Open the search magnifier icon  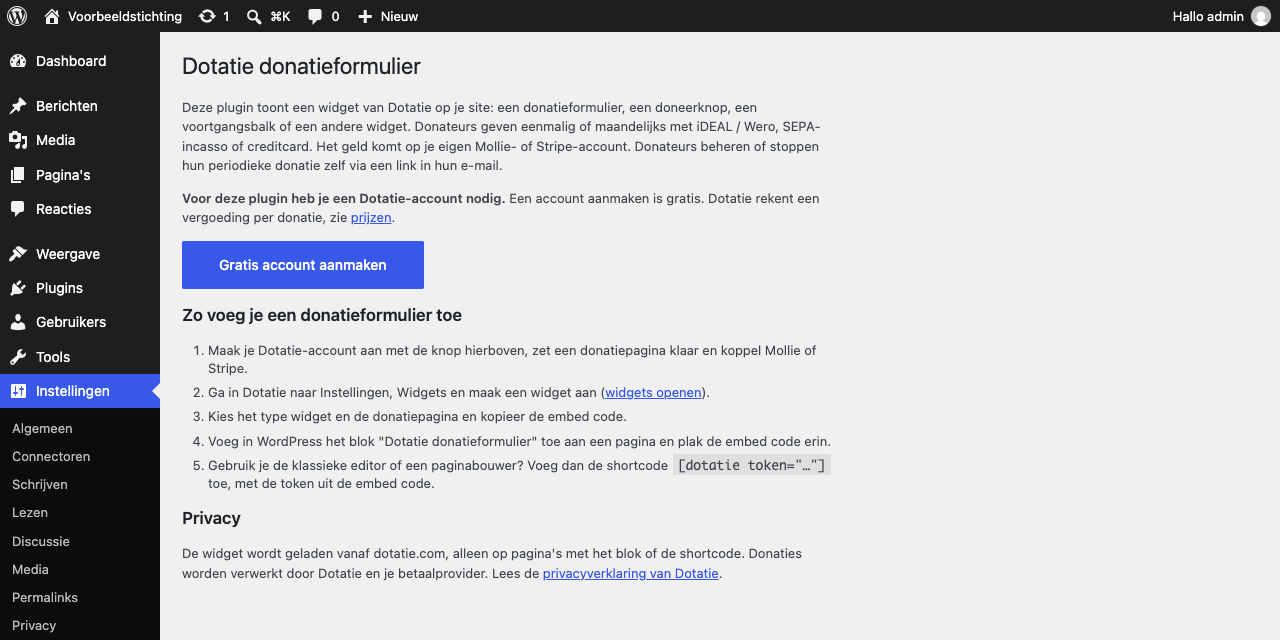point(254,16)
